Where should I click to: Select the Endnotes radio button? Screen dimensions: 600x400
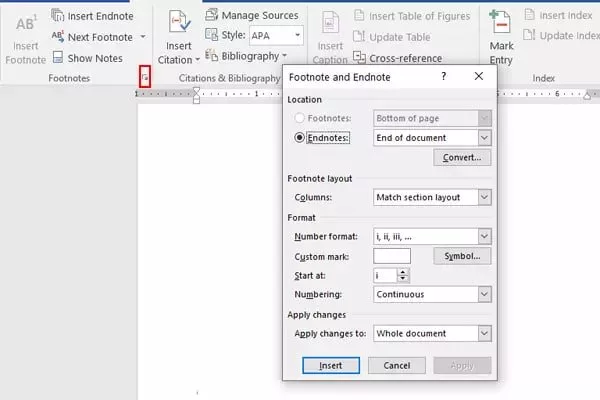click(x=299, y=137)
